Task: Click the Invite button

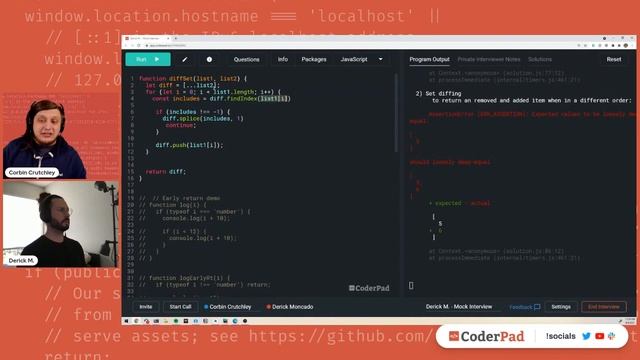Action: 146,307
